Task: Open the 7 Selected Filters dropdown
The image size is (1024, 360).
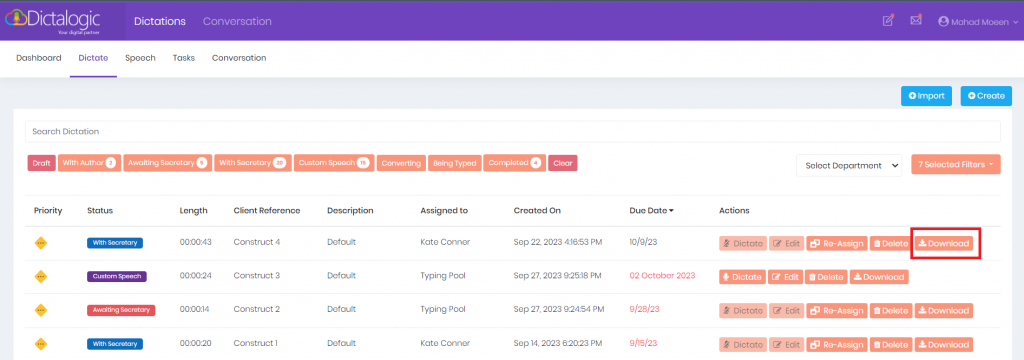Action: (956, 165)
